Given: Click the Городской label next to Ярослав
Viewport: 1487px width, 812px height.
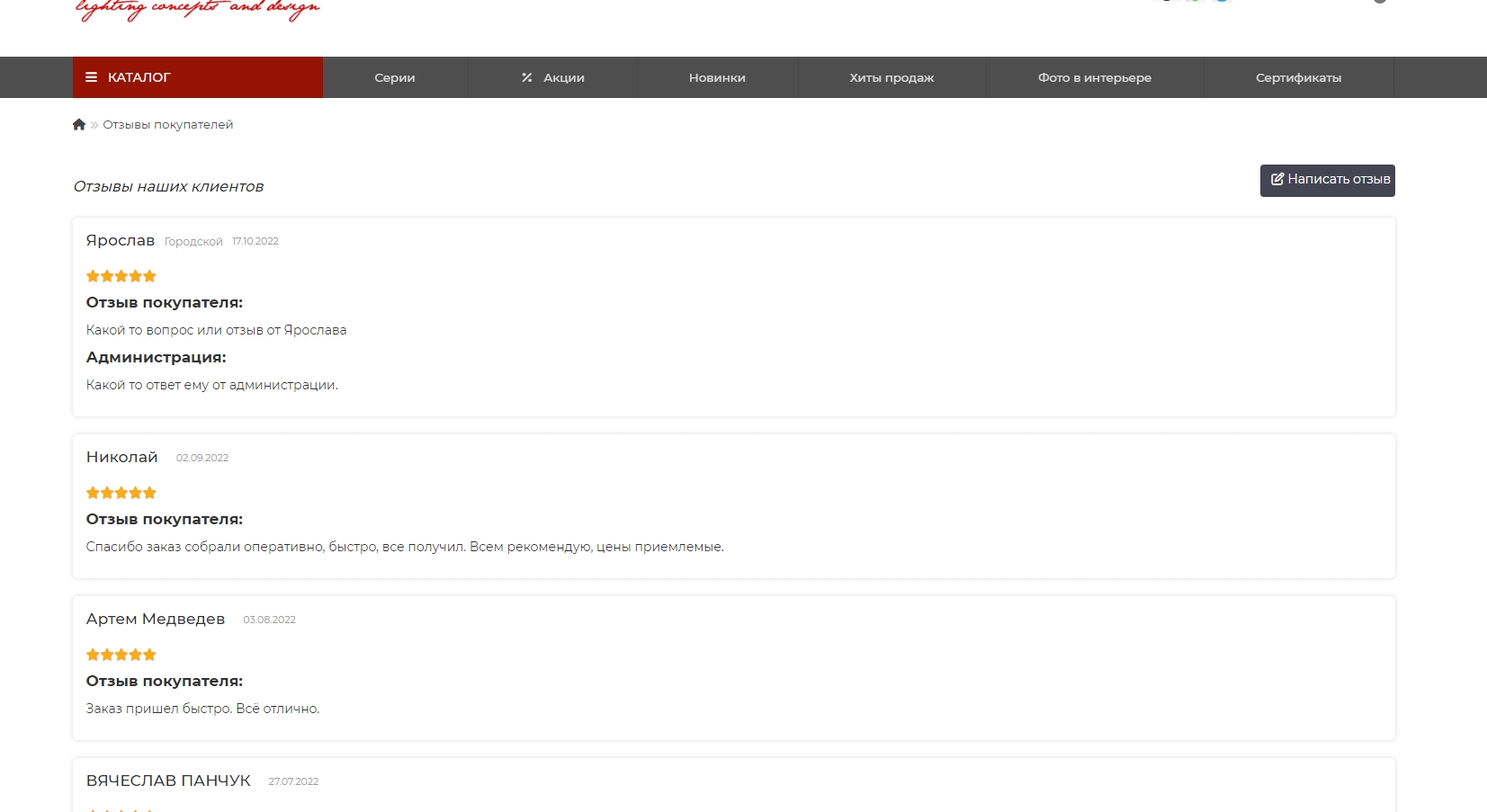Looking at the screenshot, I should click(x=193, y=242).
